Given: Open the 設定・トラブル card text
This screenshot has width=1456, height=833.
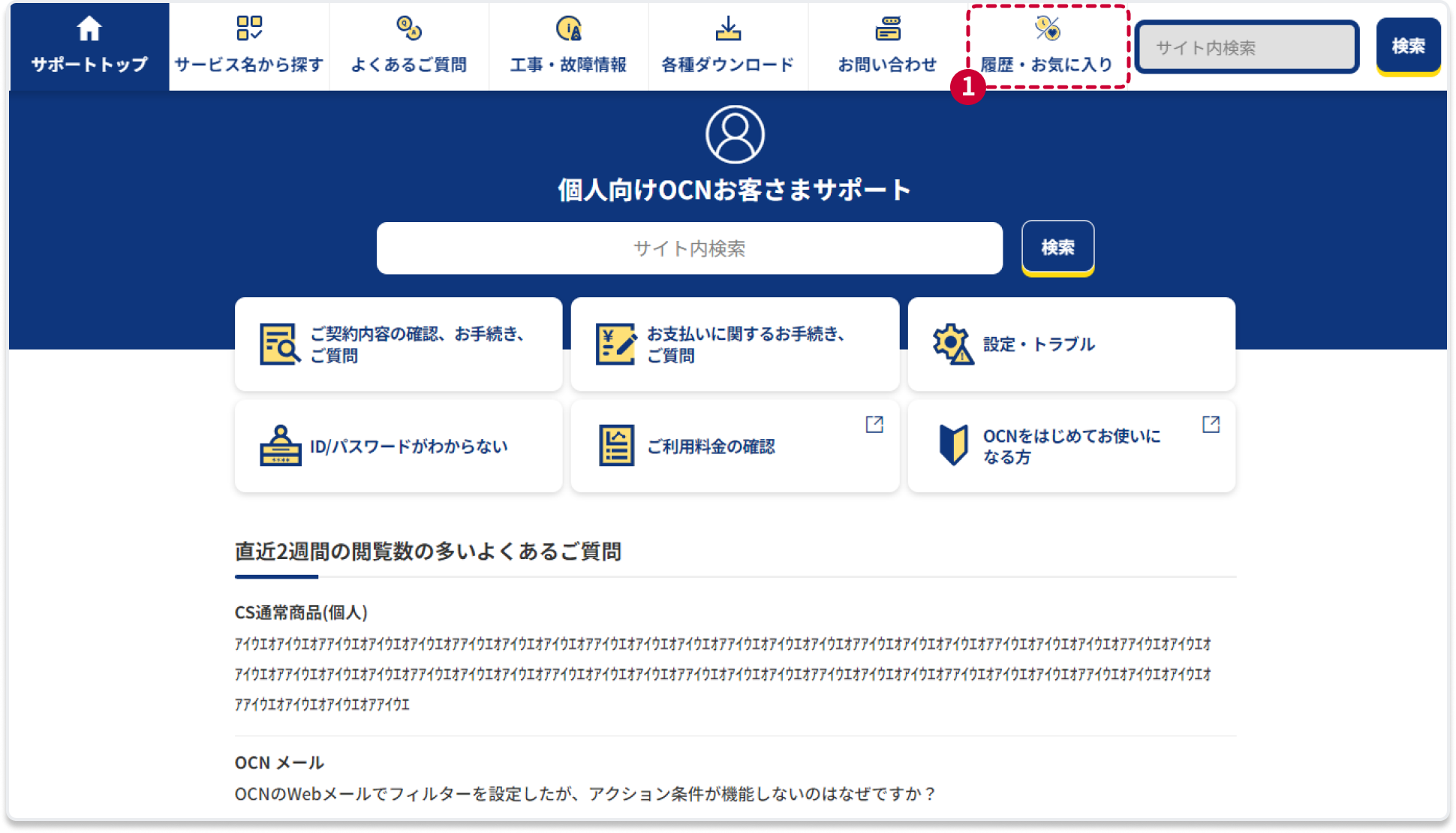Looking at the screenshot, I should (1039, 344).
